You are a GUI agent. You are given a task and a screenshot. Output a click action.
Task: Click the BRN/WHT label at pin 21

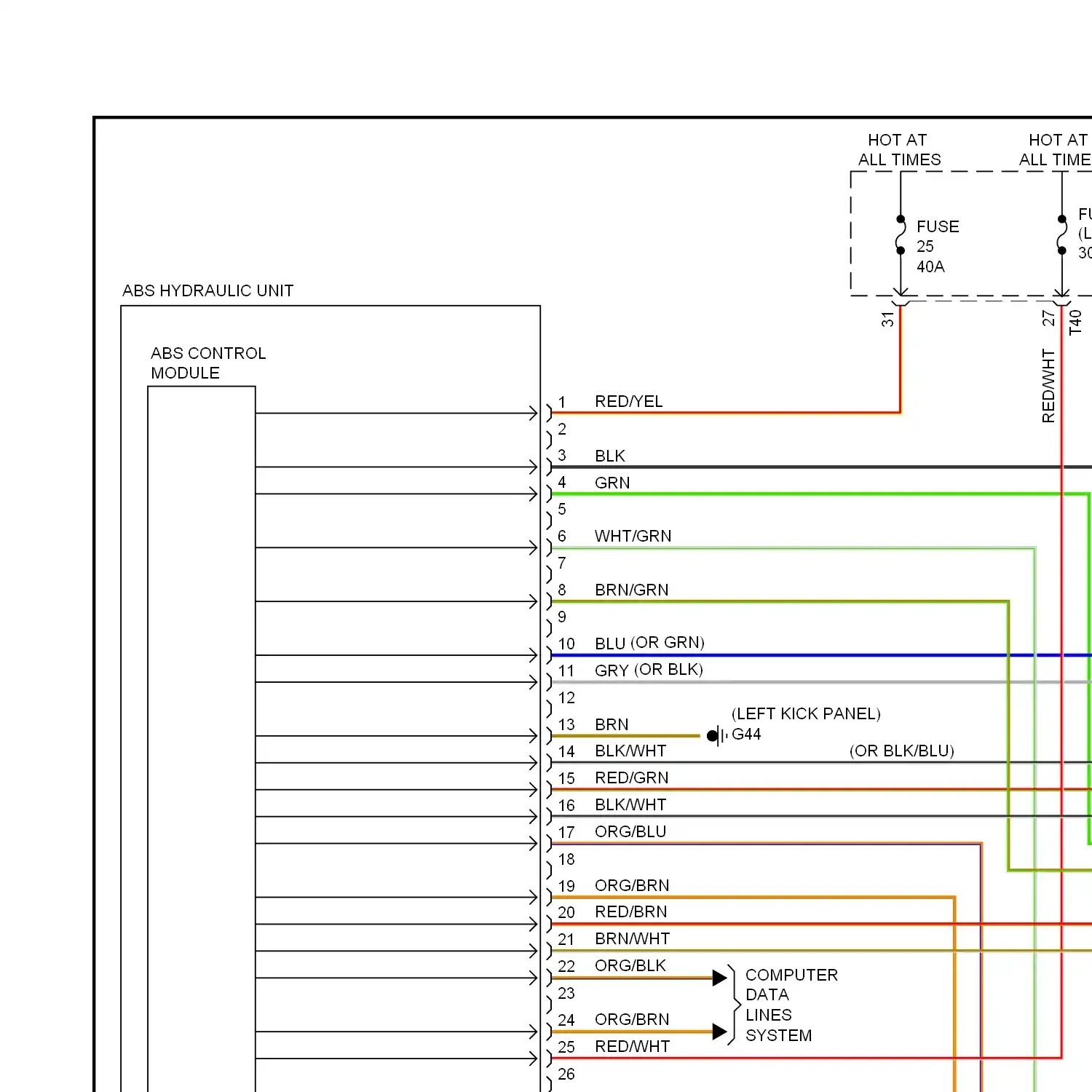pos(632,939)
